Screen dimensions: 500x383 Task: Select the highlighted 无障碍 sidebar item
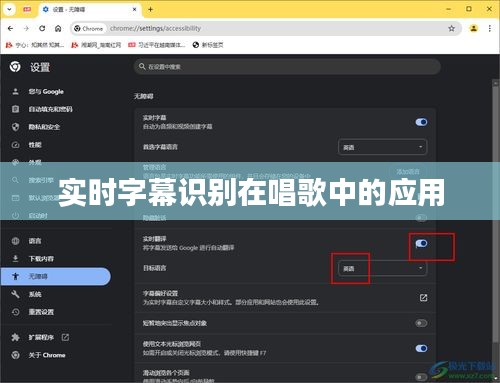(55, 276)
